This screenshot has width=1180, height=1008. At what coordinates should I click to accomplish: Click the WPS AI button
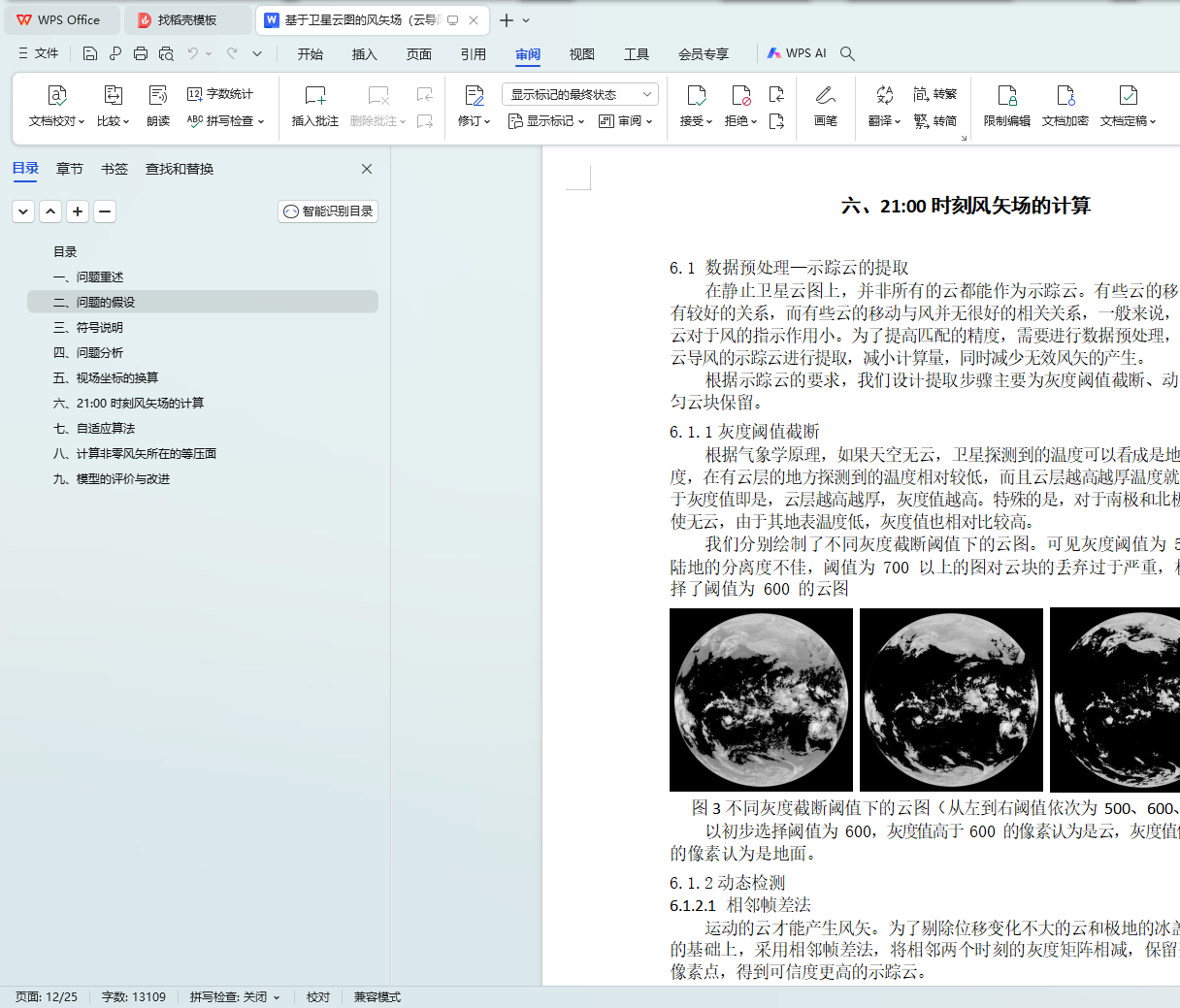point(797,53)
